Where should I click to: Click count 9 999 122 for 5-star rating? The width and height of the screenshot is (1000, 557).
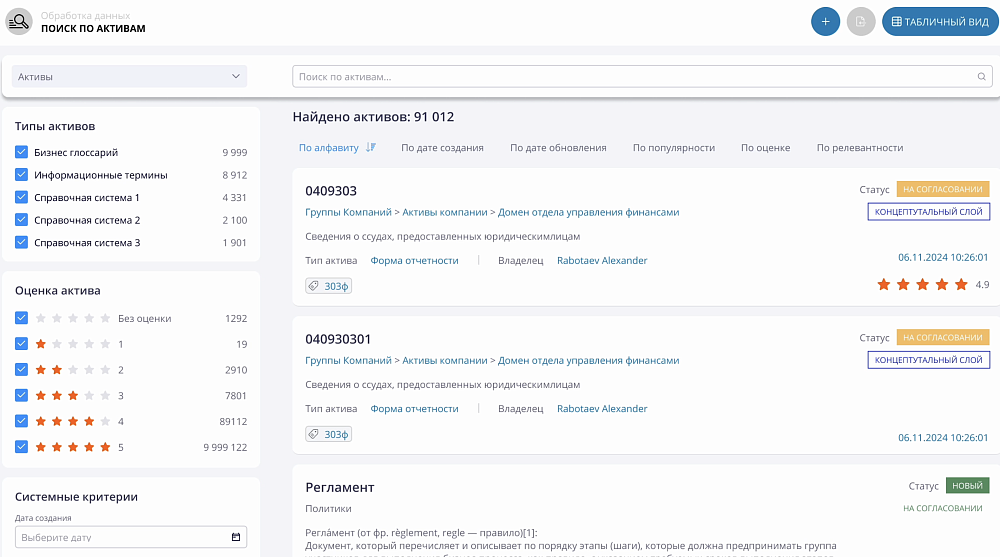point(225,447)
